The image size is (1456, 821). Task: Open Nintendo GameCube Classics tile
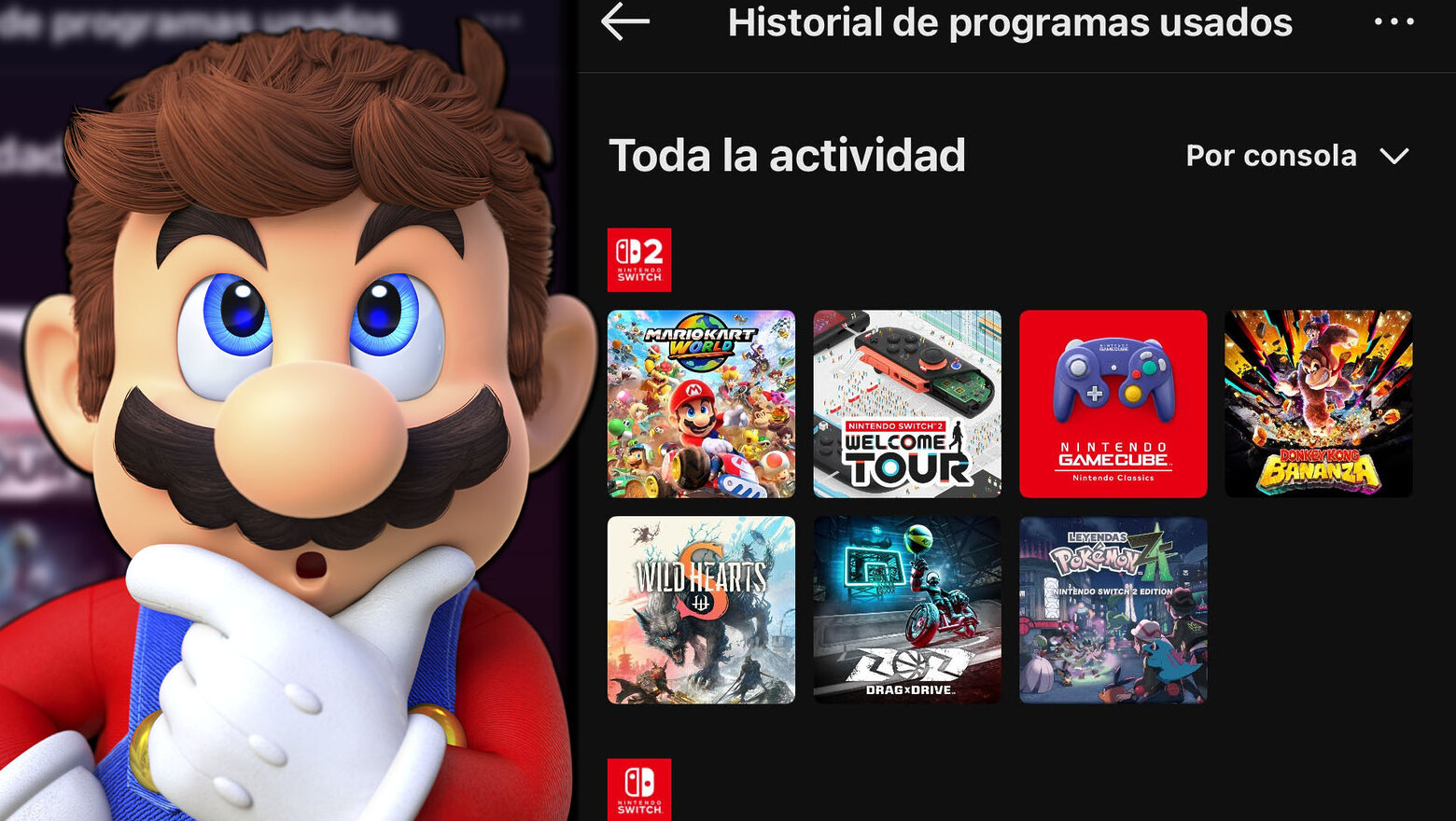tap(1113, 404)
